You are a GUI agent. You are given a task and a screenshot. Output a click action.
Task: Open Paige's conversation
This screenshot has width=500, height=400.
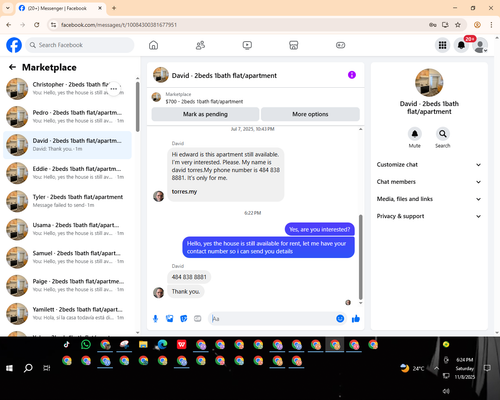coord(67,285)
